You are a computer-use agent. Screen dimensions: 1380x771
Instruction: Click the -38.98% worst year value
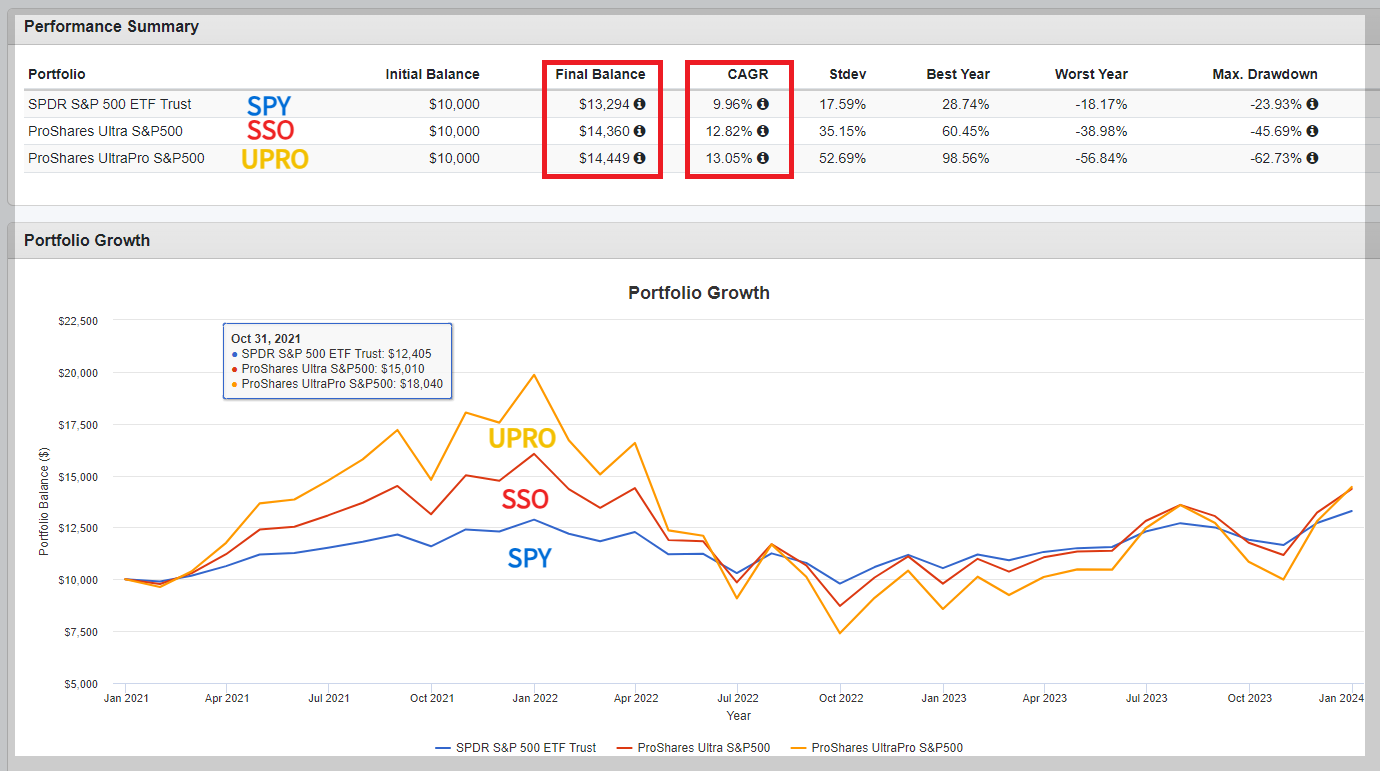pyautogui.click(x=1102, y=131)
